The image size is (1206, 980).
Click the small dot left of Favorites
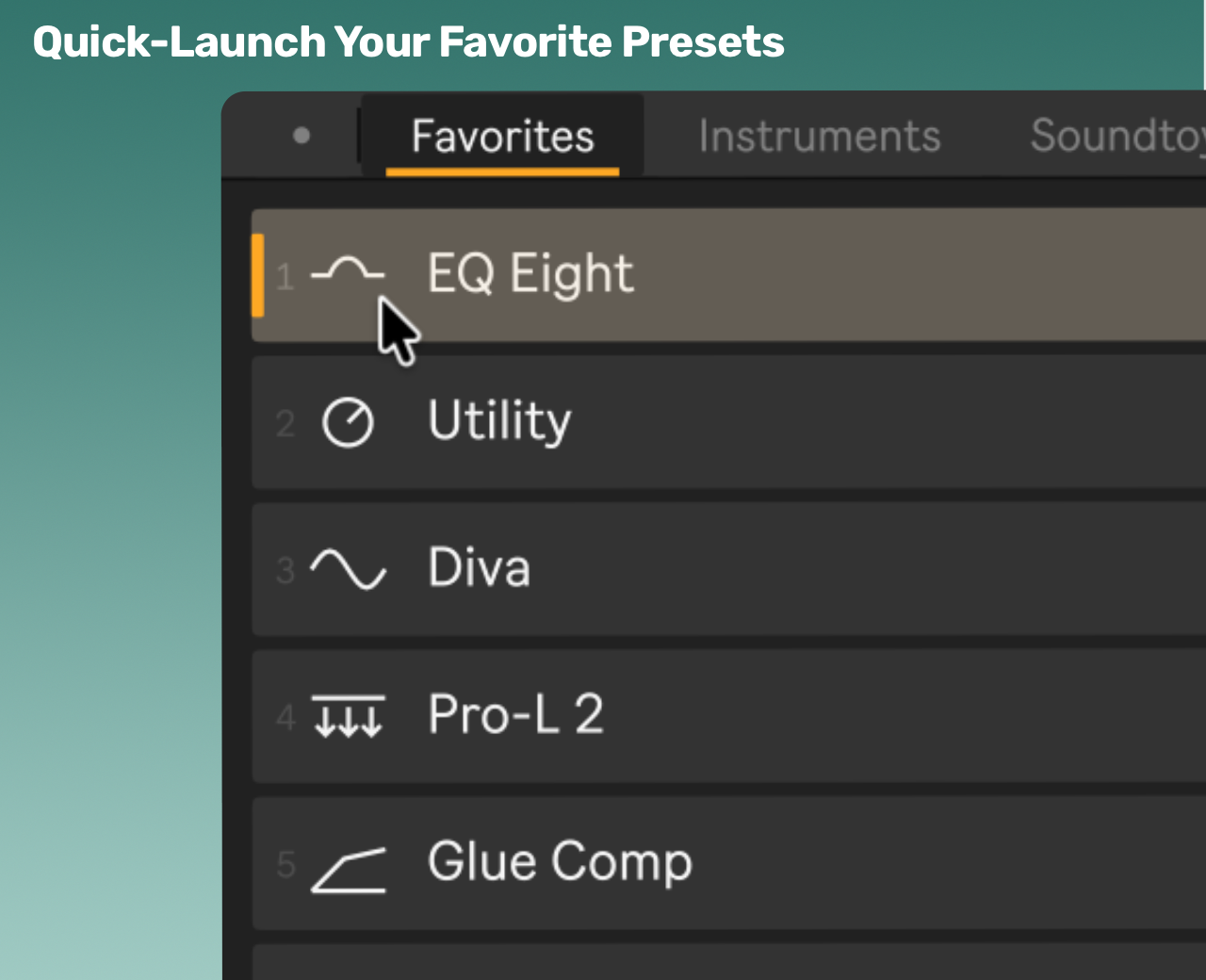pyautogui.click(x=301, y=136)
